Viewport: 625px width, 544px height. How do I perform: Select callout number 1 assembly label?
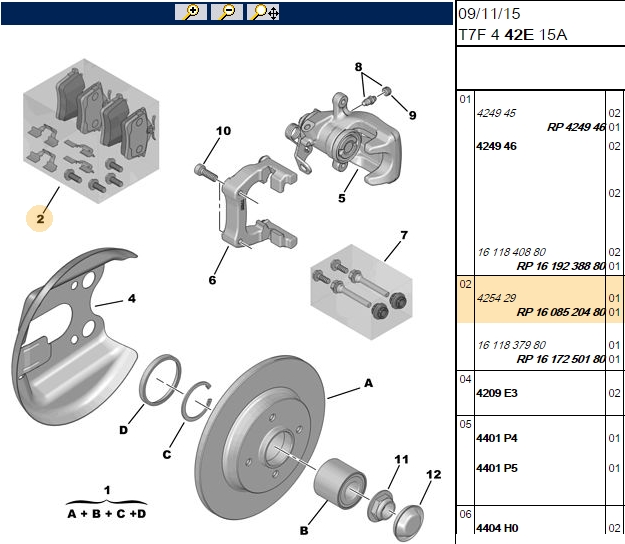tap(107, 490)
